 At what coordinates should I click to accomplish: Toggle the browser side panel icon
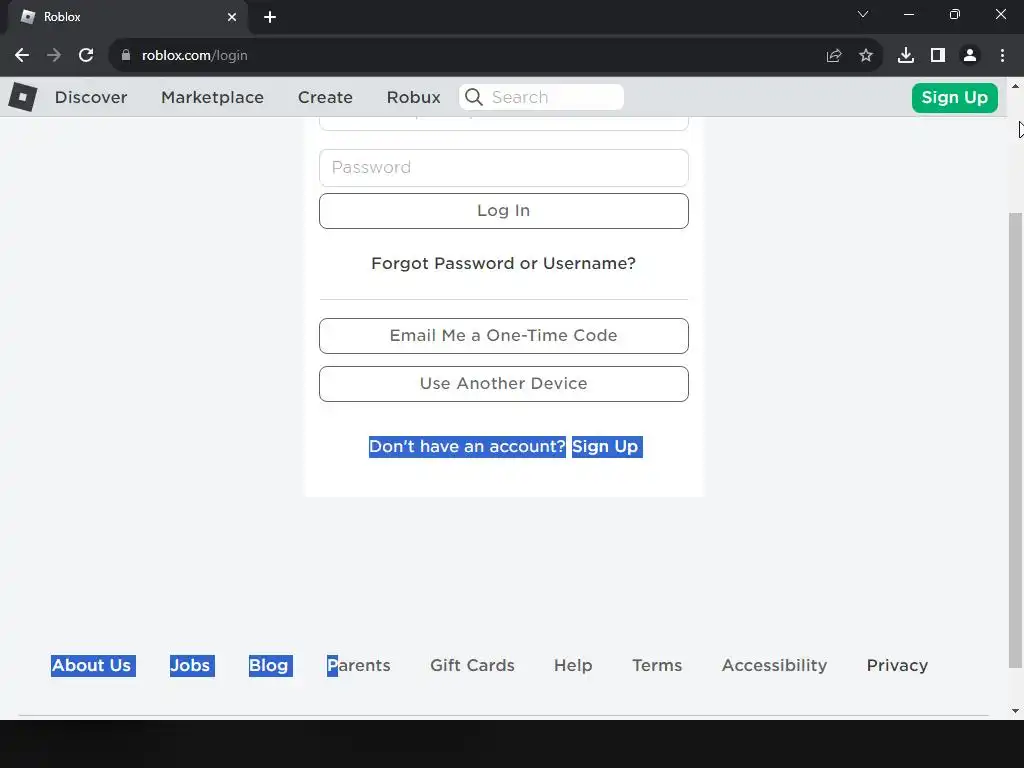pyautogui.click(x=938, y=56)
